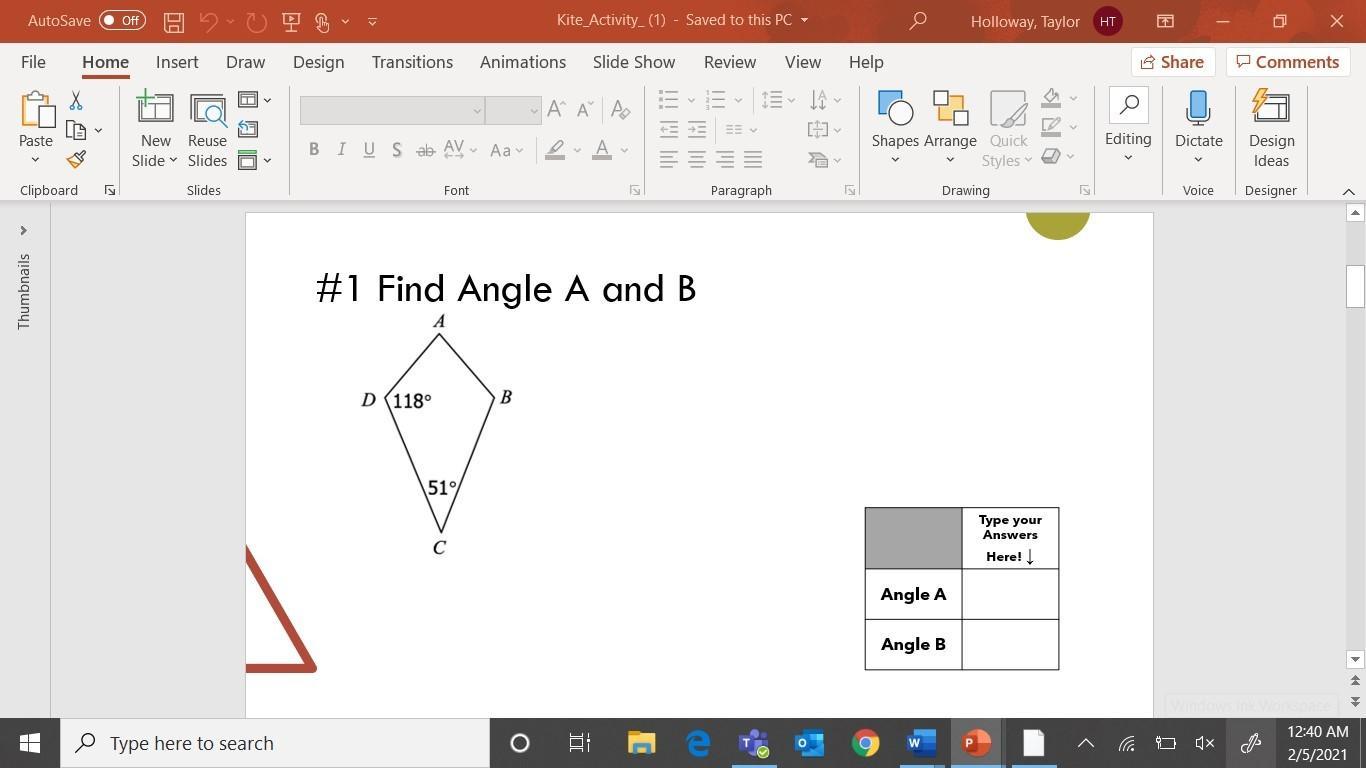Open the Animations tab
This screenshot has width=1366, height=768.
[523, 62]
